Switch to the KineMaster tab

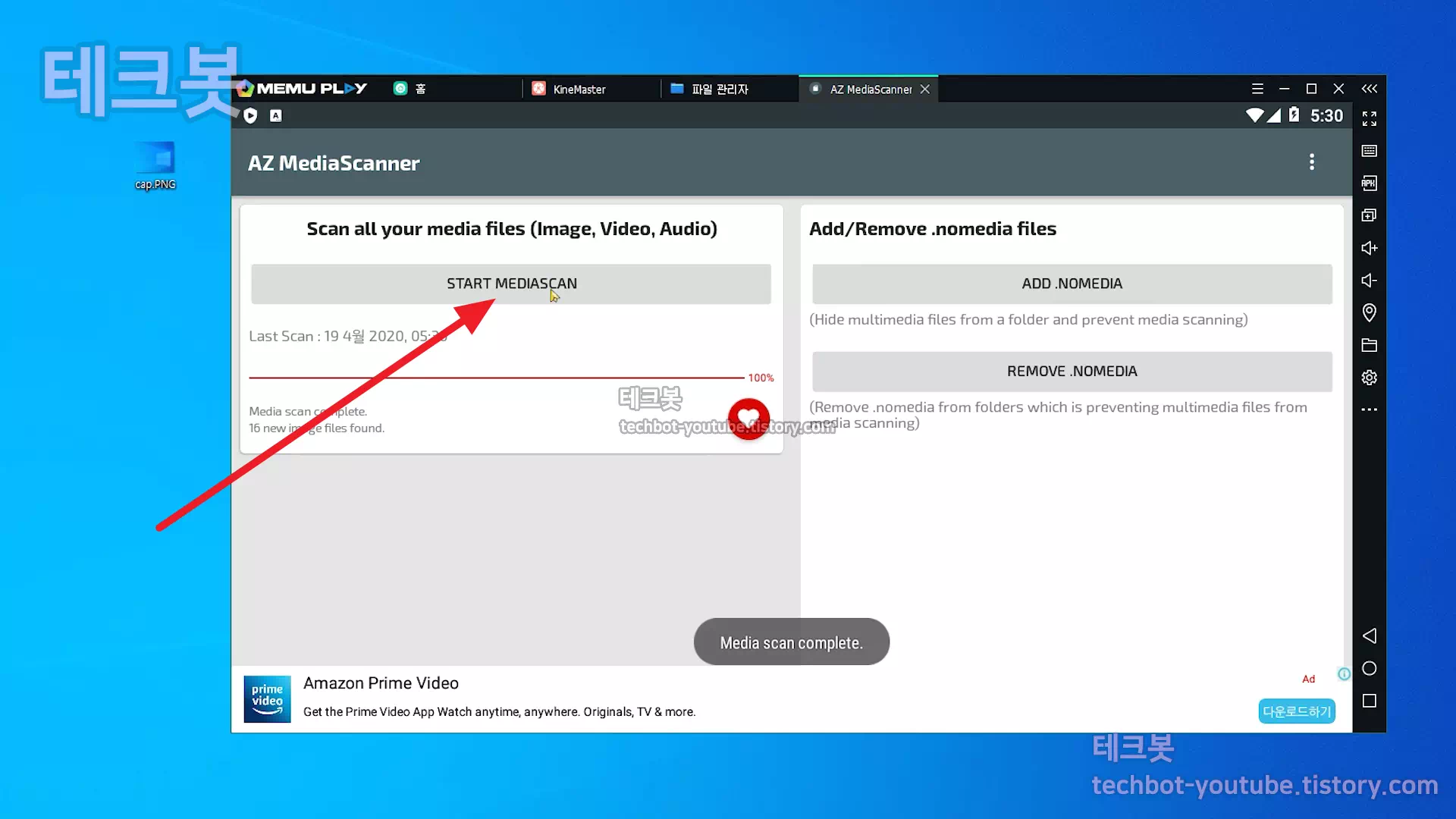(579, 89)
